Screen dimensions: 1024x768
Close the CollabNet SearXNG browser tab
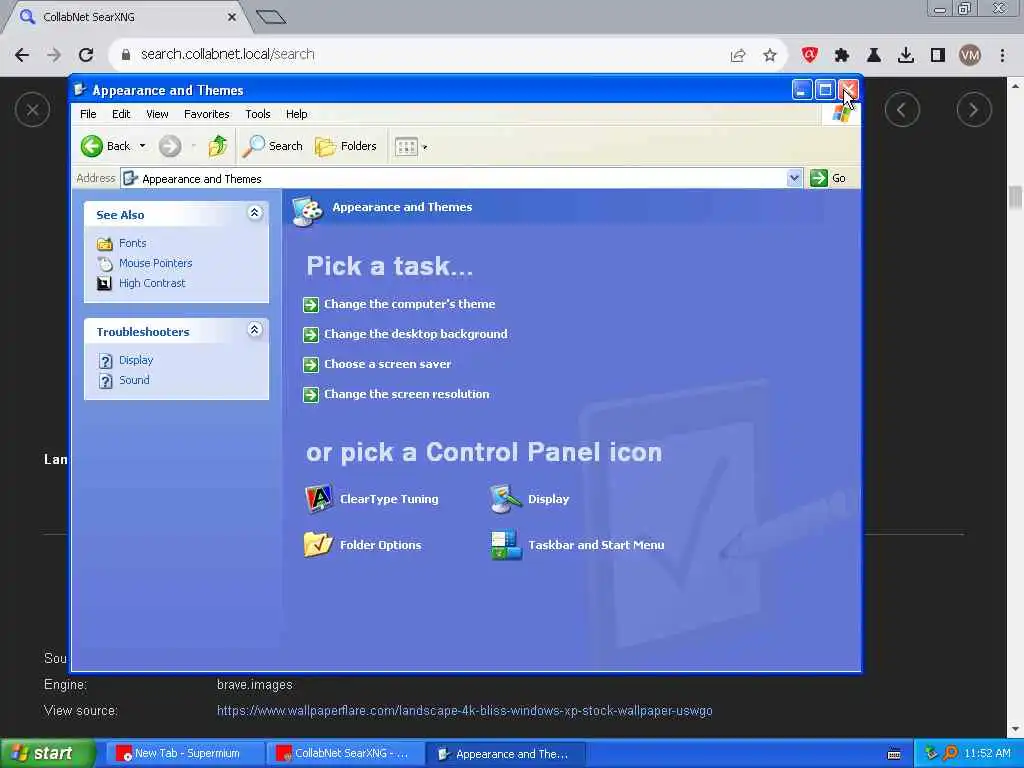click(232, 18)
